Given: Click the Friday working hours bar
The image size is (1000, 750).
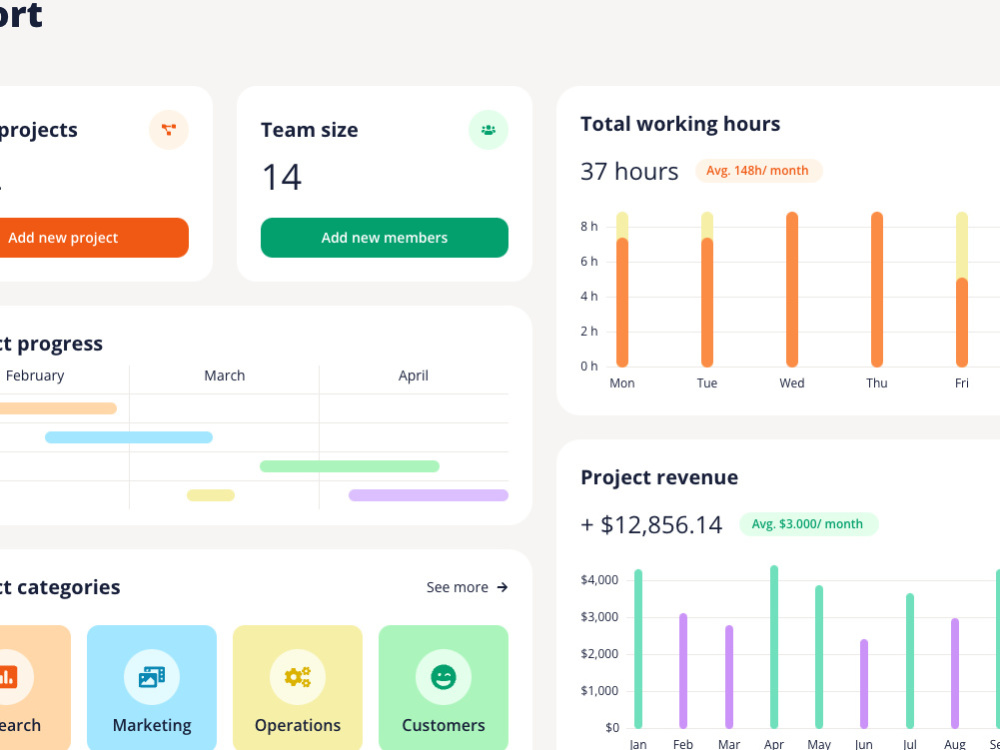Looking at the screenshot, I should click(x=962, y=290).
